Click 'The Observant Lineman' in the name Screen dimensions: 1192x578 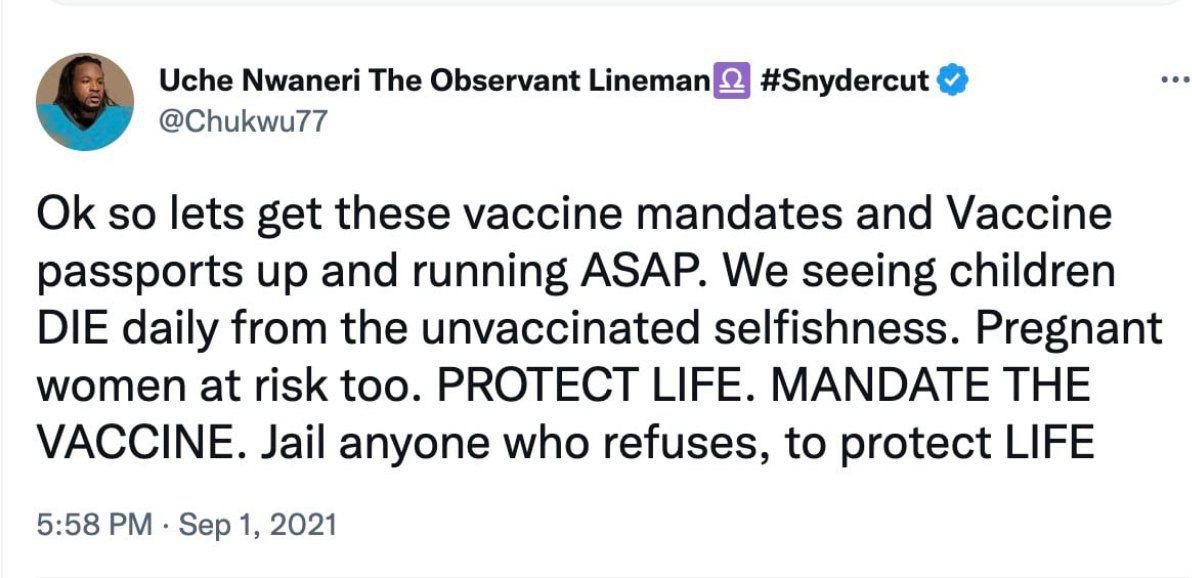pyautogui.click(x=538, y=81)
